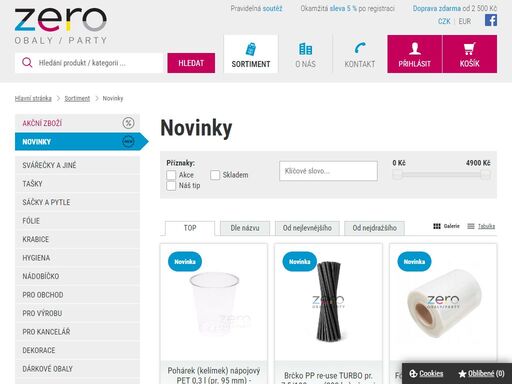512x384 pixels.
Task: Open the Pro výrobu category
Action: (x=77, y=313)
